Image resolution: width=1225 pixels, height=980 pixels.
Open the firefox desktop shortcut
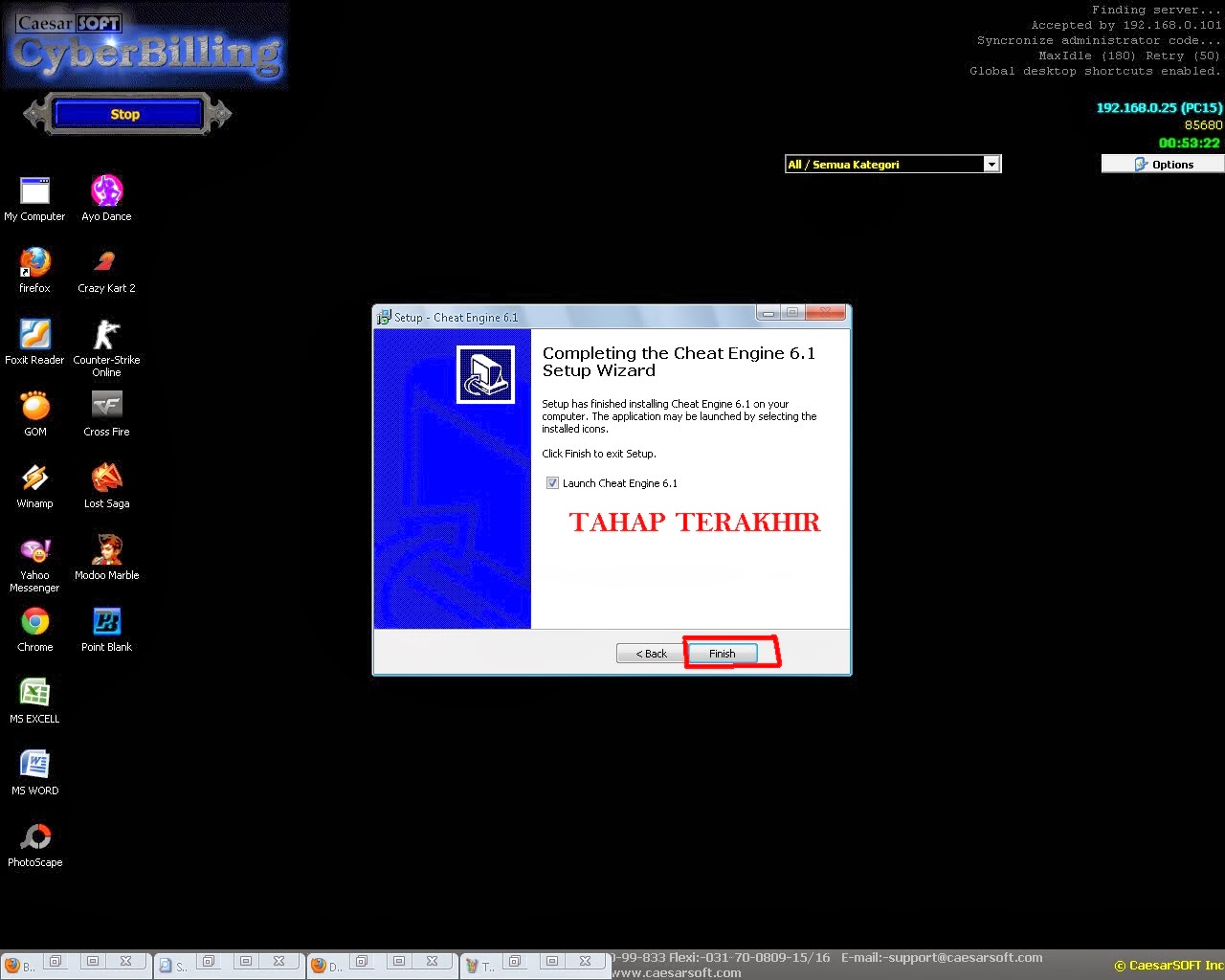click(x=34, y=270)
